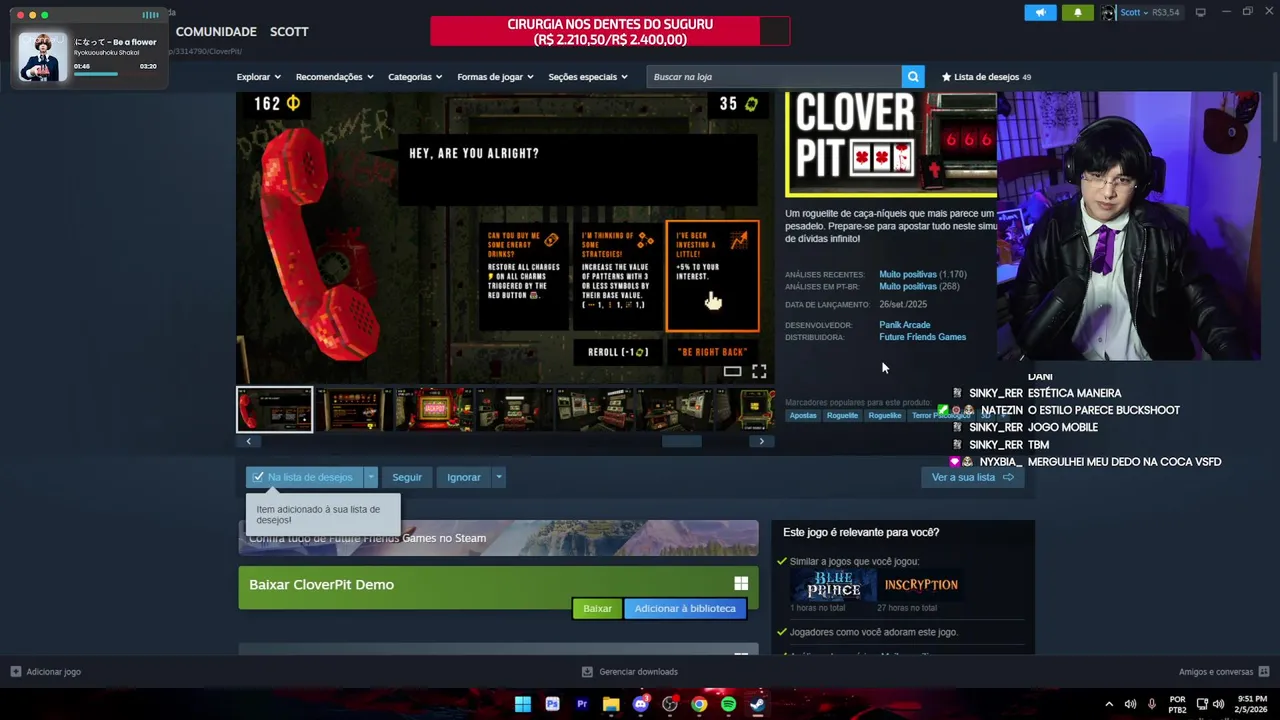Launch Photoshop from the taskbar

(x=552, y=704)
